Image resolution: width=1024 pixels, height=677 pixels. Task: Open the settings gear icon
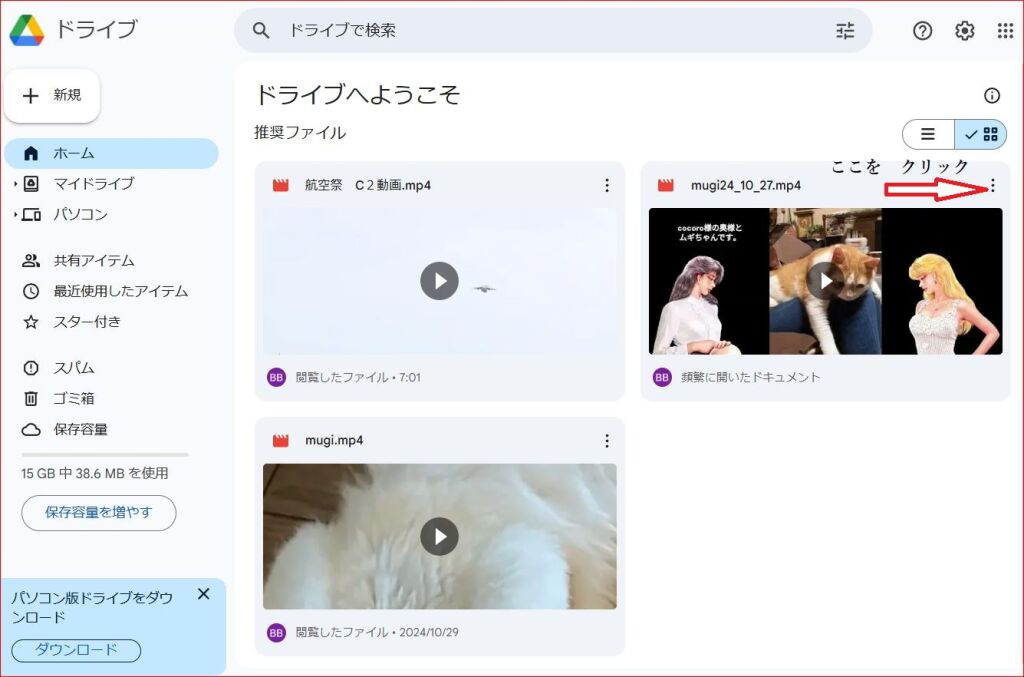[x=964, y=31]
